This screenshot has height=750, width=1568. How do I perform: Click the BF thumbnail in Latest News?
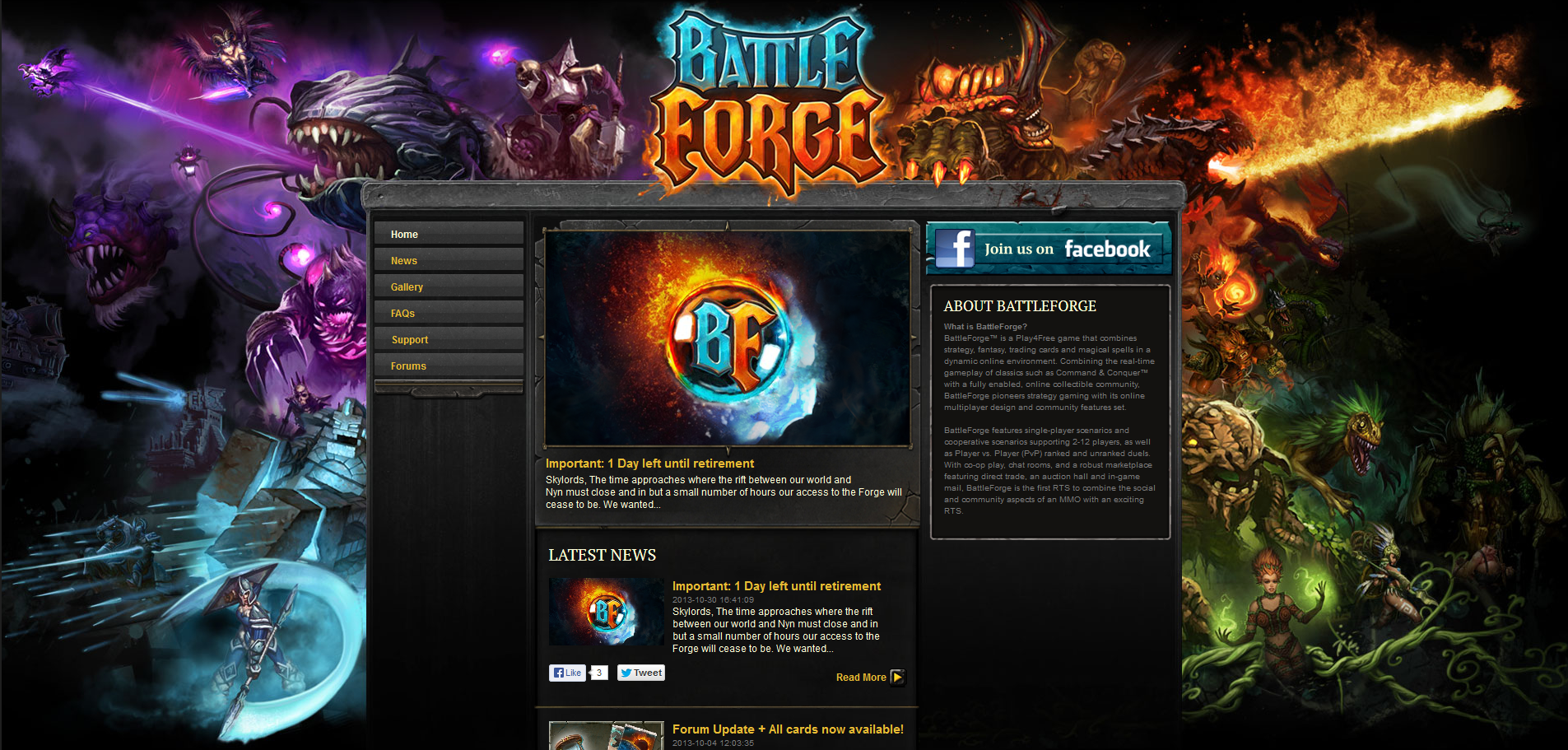[x=607, y=612]
